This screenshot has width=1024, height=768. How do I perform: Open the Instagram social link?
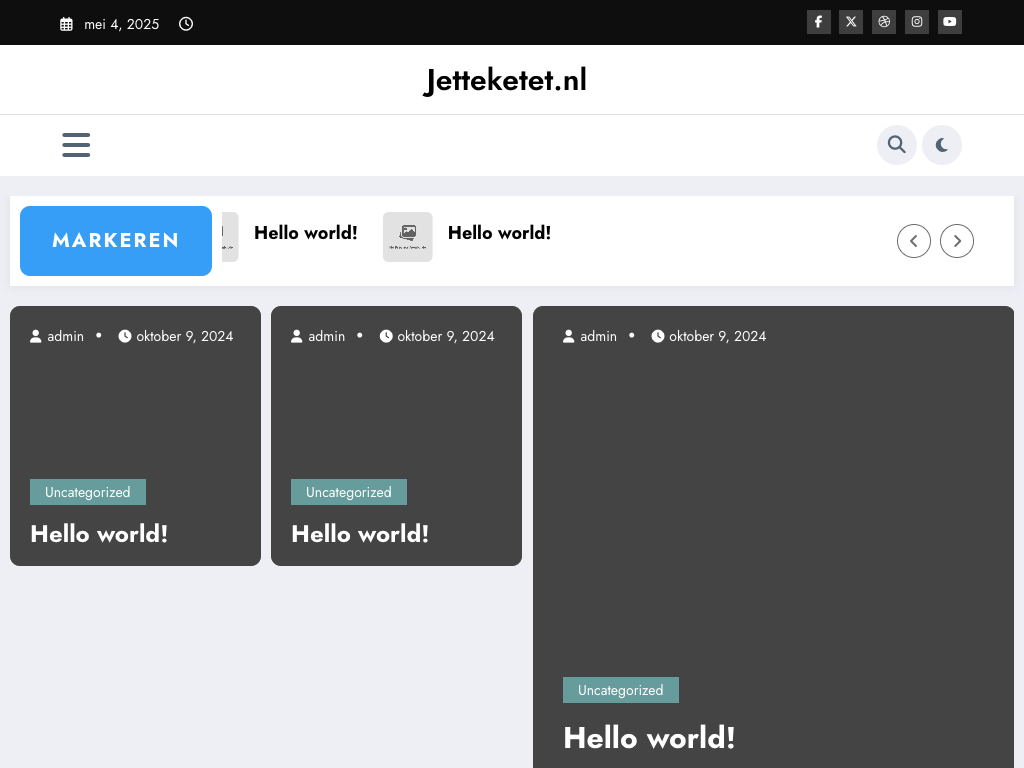[x=917, y=22]
